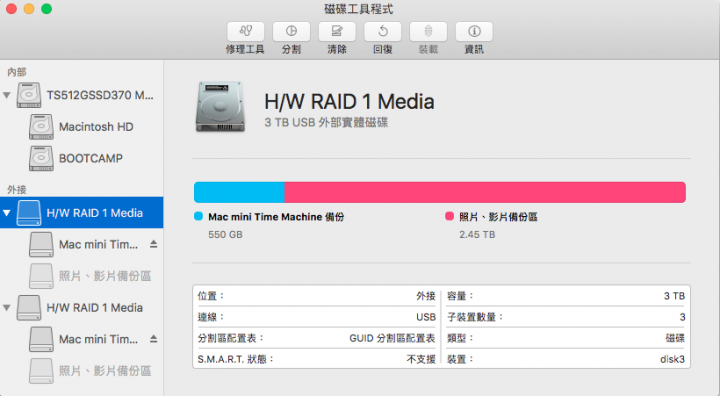720x396 pixels.
Task: Collapse the TS512GSSD370 disk tree
Action: click(6, 96)
